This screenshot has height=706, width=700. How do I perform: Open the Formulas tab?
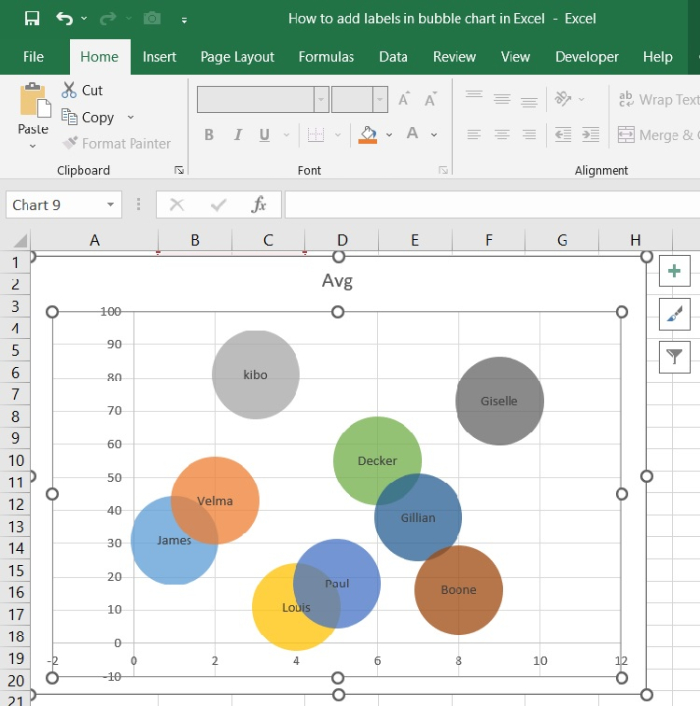click(326, 57)
